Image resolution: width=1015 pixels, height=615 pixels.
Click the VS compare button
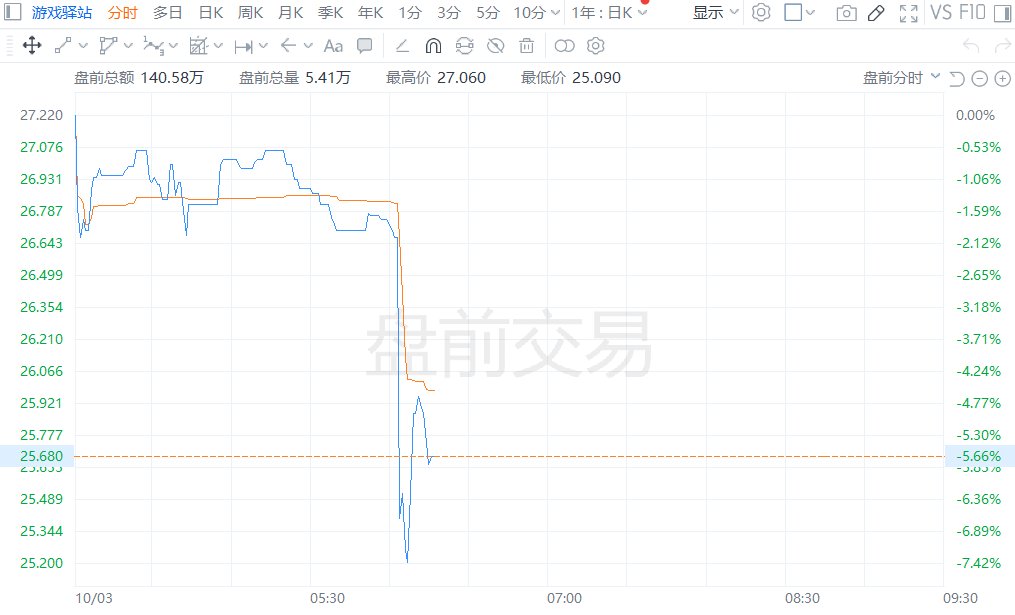[x=940, y=13]
